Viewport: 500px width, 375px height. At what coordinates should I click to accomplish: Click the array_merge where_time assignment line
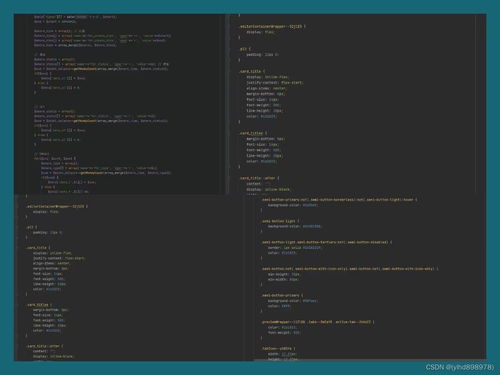point(75,45)
